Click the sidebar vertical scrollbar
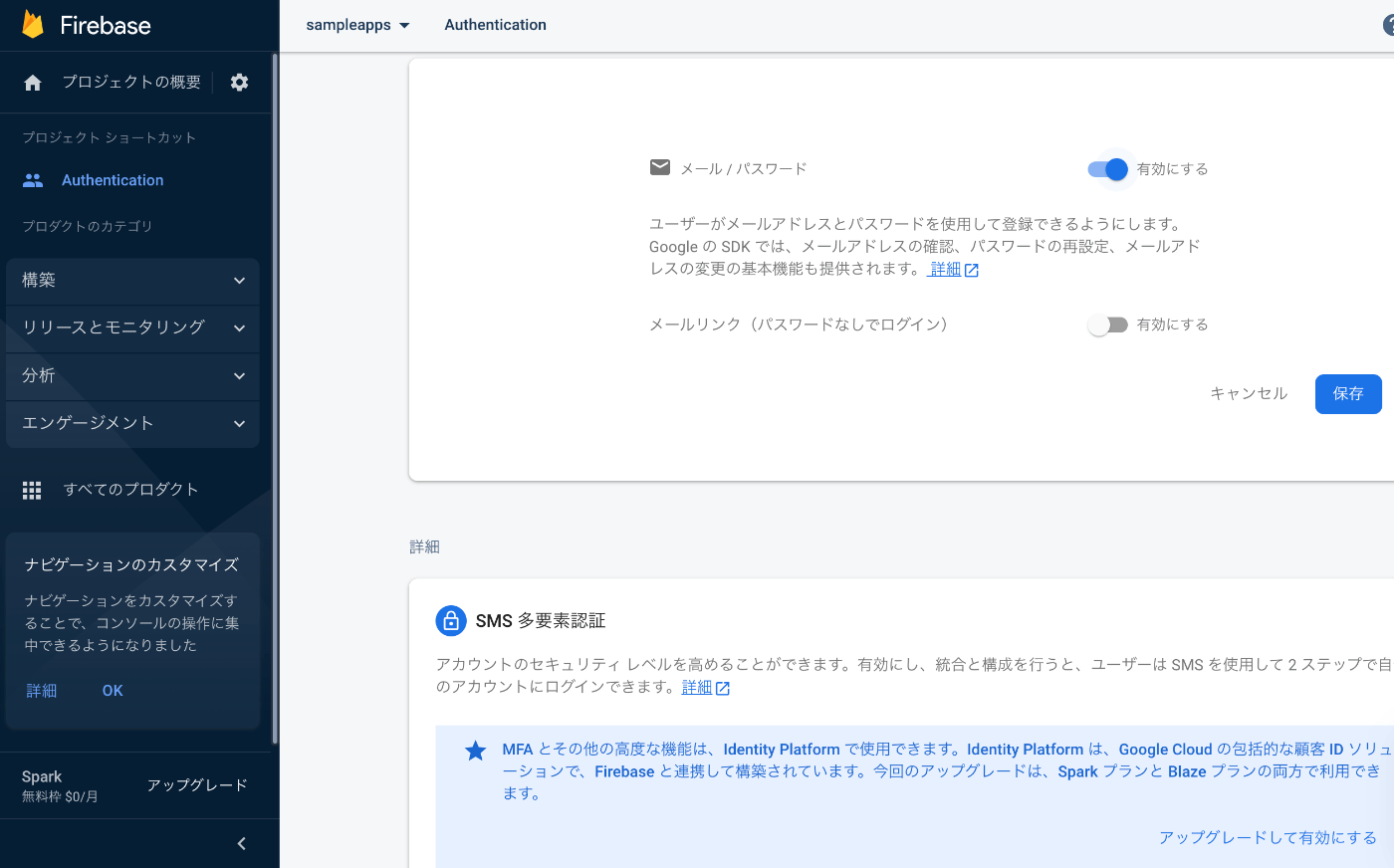The width and height of the screenshot is (1394, 868). pyautogui.click(x=275, y=398)
